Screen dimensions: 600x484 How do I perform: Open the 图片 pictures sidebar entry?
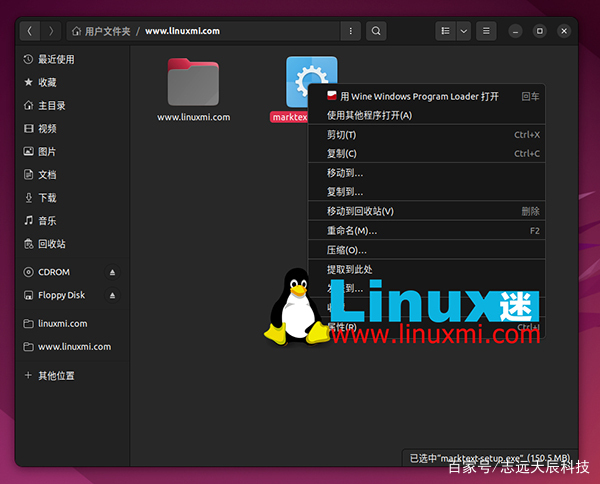[x=72, y=152]
